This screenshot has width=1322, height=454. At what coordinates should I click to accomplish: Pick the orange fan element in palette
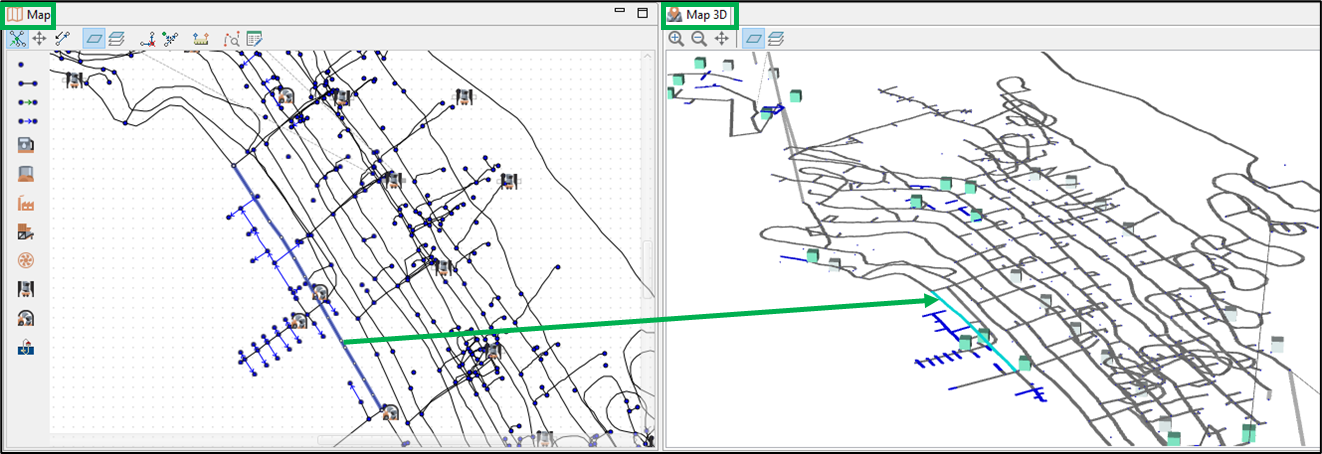point(27,261)
